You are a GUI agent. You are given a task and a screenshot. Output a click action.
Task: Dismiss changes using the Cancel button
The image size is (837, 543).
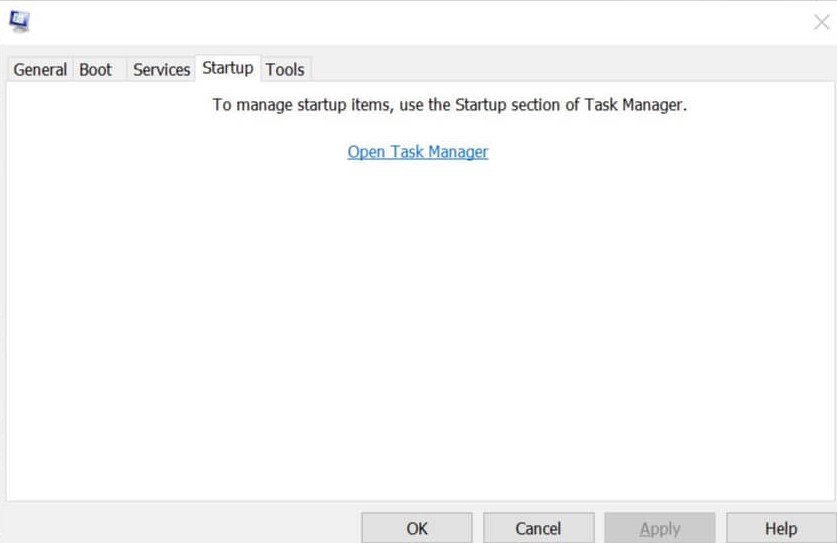click(x=538, y=528)
